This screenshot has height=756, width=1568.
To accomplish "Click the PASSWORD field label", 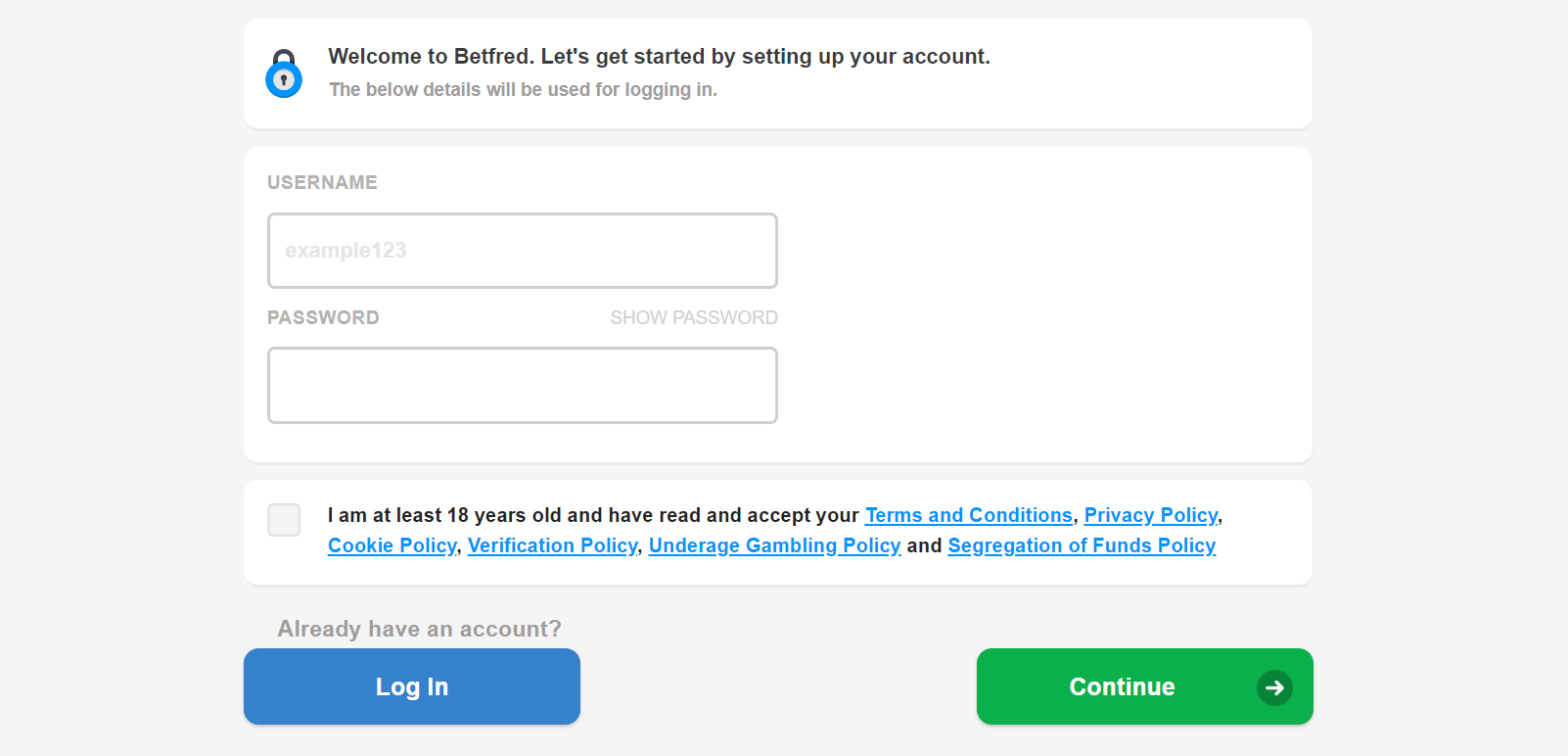I will (x=323, y=317).
